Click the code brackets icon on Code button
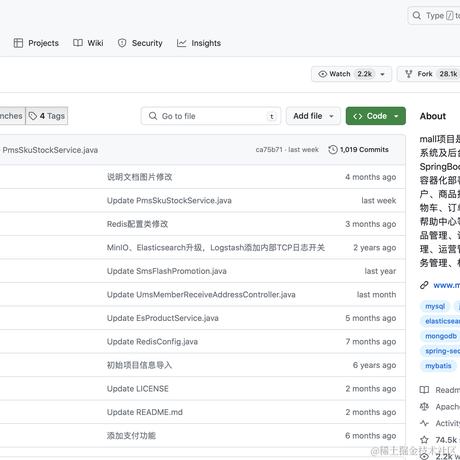 click(358, 116)
